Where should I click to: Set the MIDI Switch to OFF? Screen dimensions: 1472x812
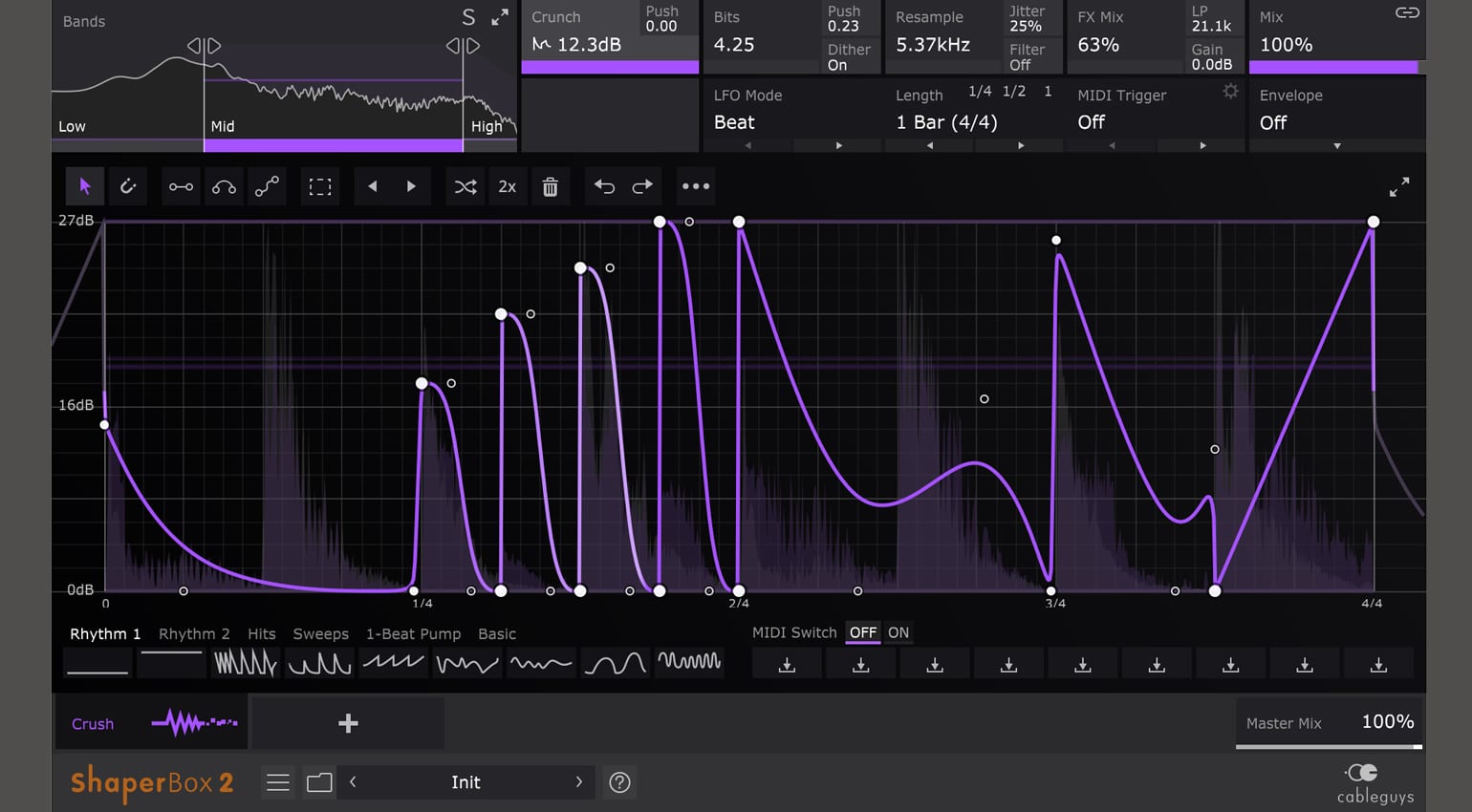(862, 632)
